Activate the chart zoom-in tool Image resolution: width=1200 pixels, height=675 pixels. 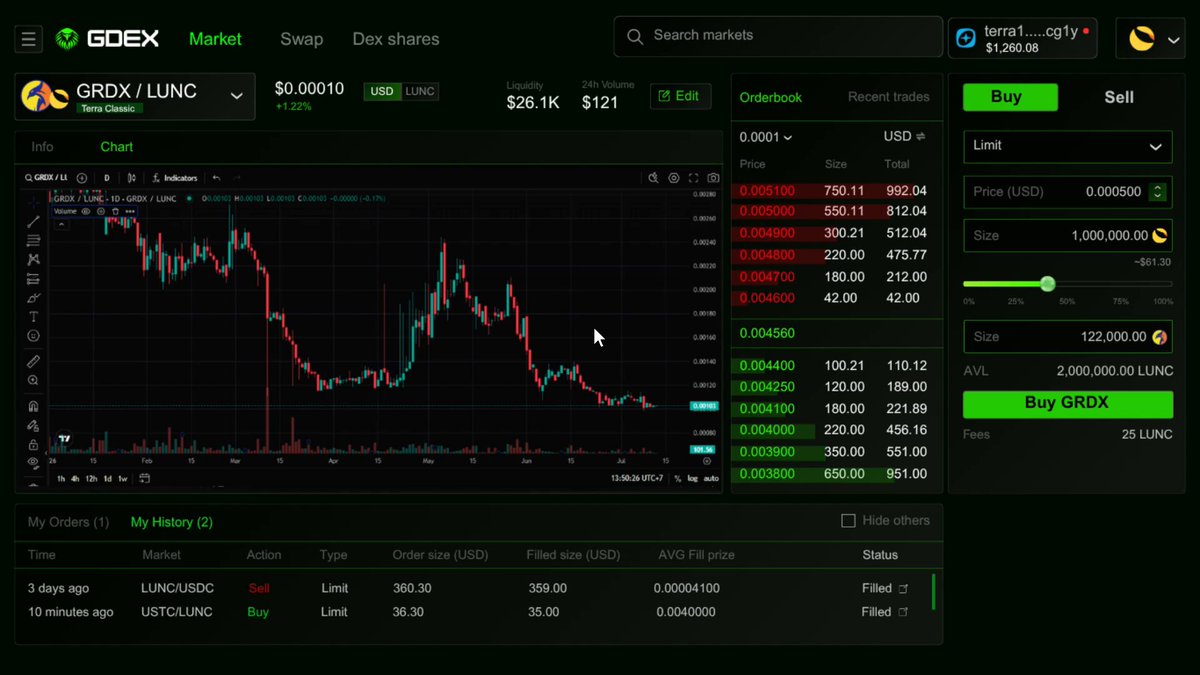pyautogui.click(x=34, y=380)
